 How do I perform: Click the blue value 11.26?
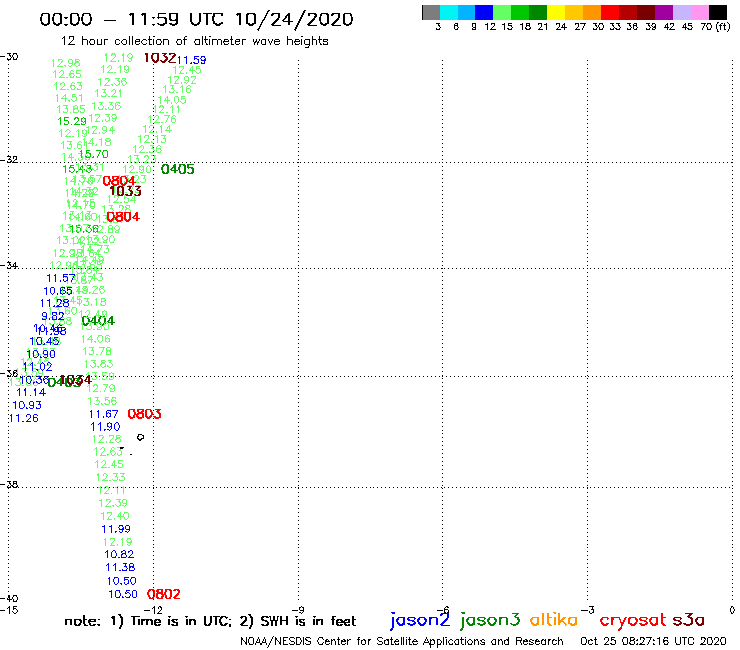point(24,418)
